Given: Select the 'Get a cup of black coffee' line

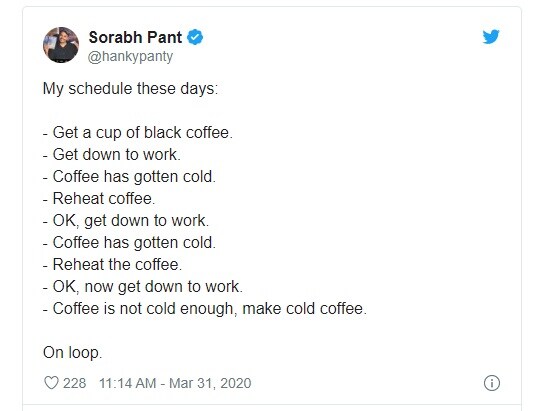Looking at the screenshot, I should pos(138,133).
